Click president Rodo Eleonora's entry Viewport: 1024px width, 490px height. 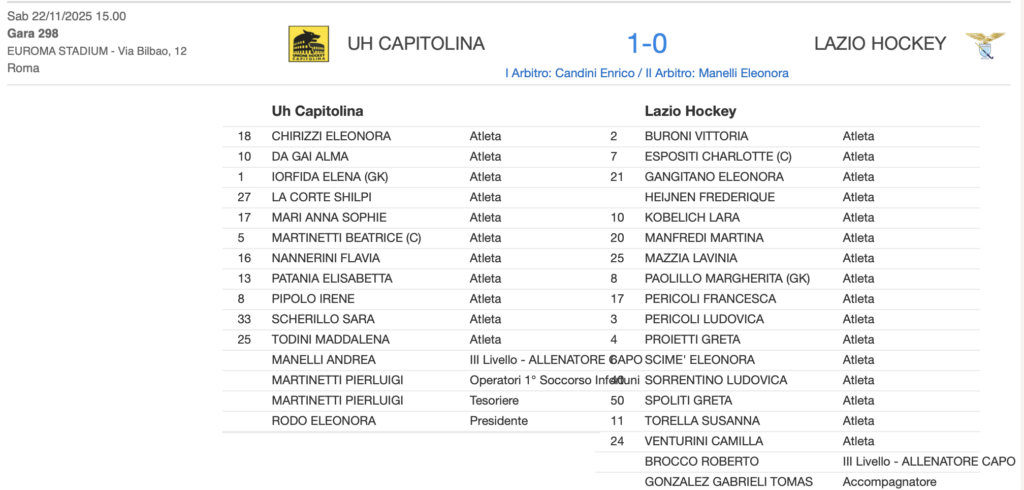(x=323, y=421)
